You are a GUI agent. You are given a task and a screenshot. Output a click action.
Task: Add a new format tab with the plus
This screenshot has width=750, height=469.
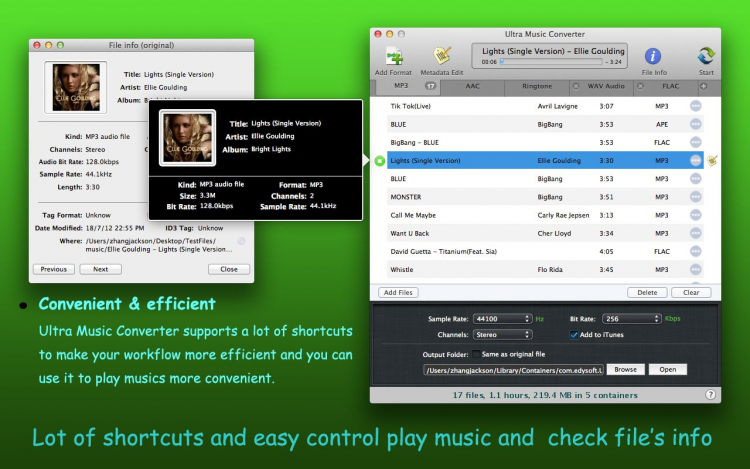pos(704,87)
